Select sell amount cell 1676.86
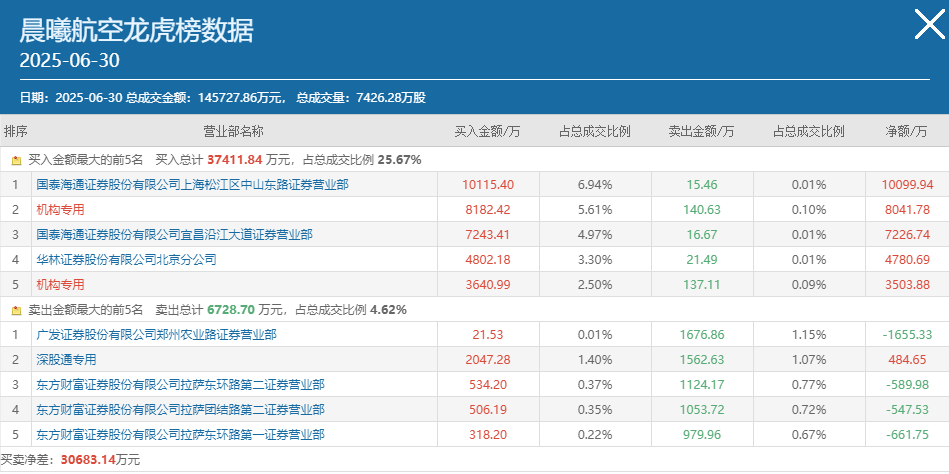Image resolution: width=949 pixels, height=474 pixels. 702,334
